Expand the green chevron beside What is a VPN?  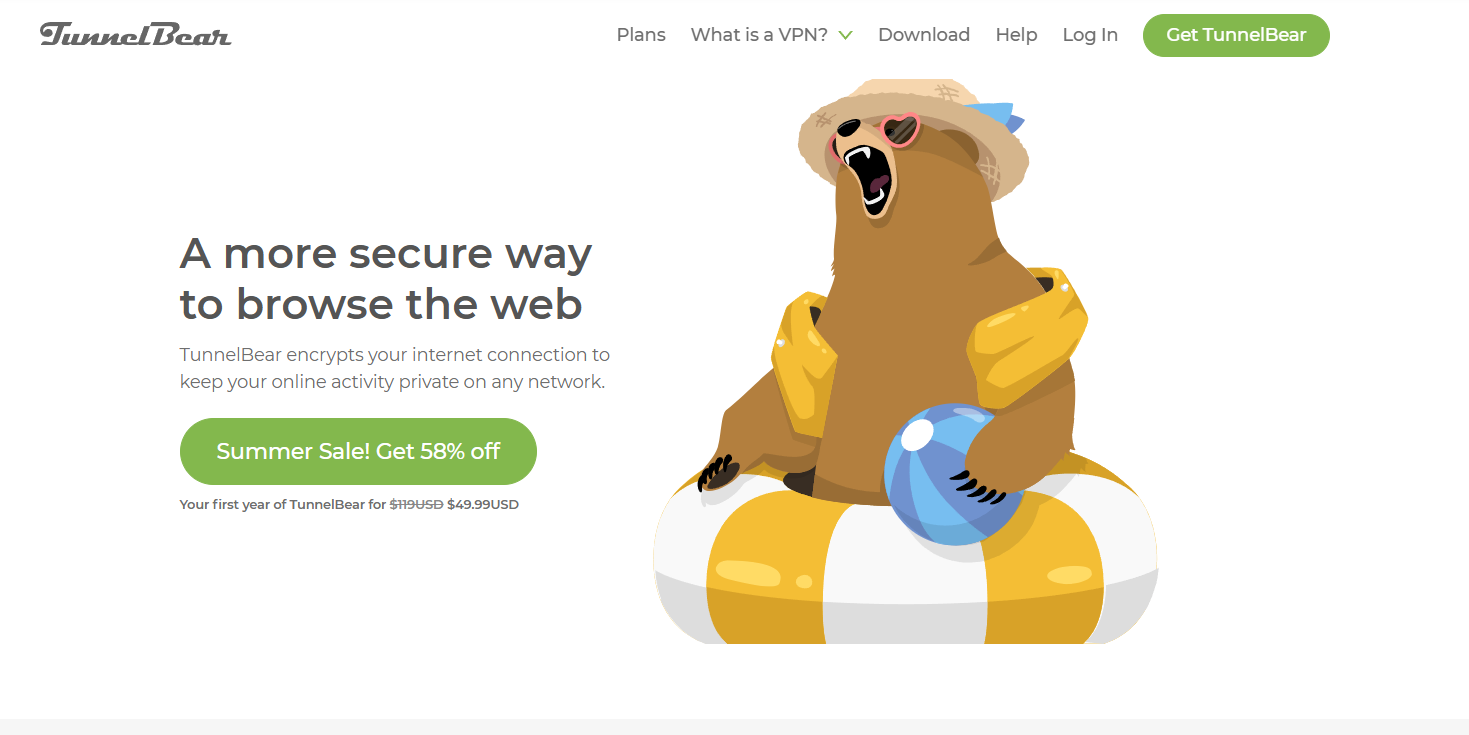point(846,35)
